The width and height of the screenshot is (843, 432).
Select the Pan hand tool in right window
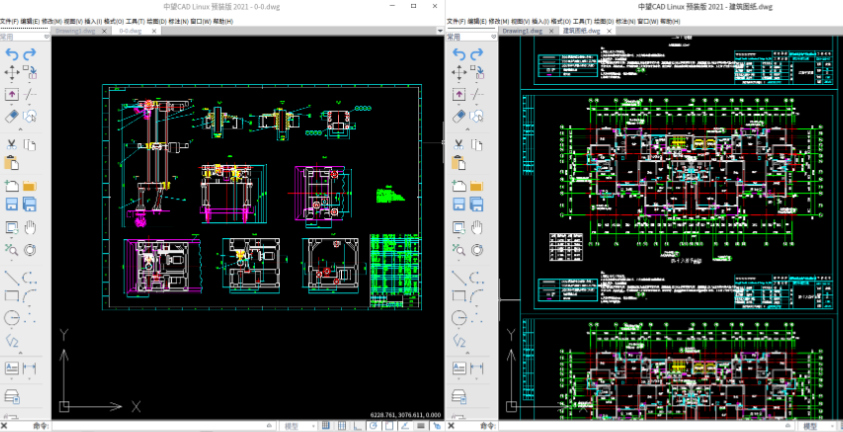(478, 228)
